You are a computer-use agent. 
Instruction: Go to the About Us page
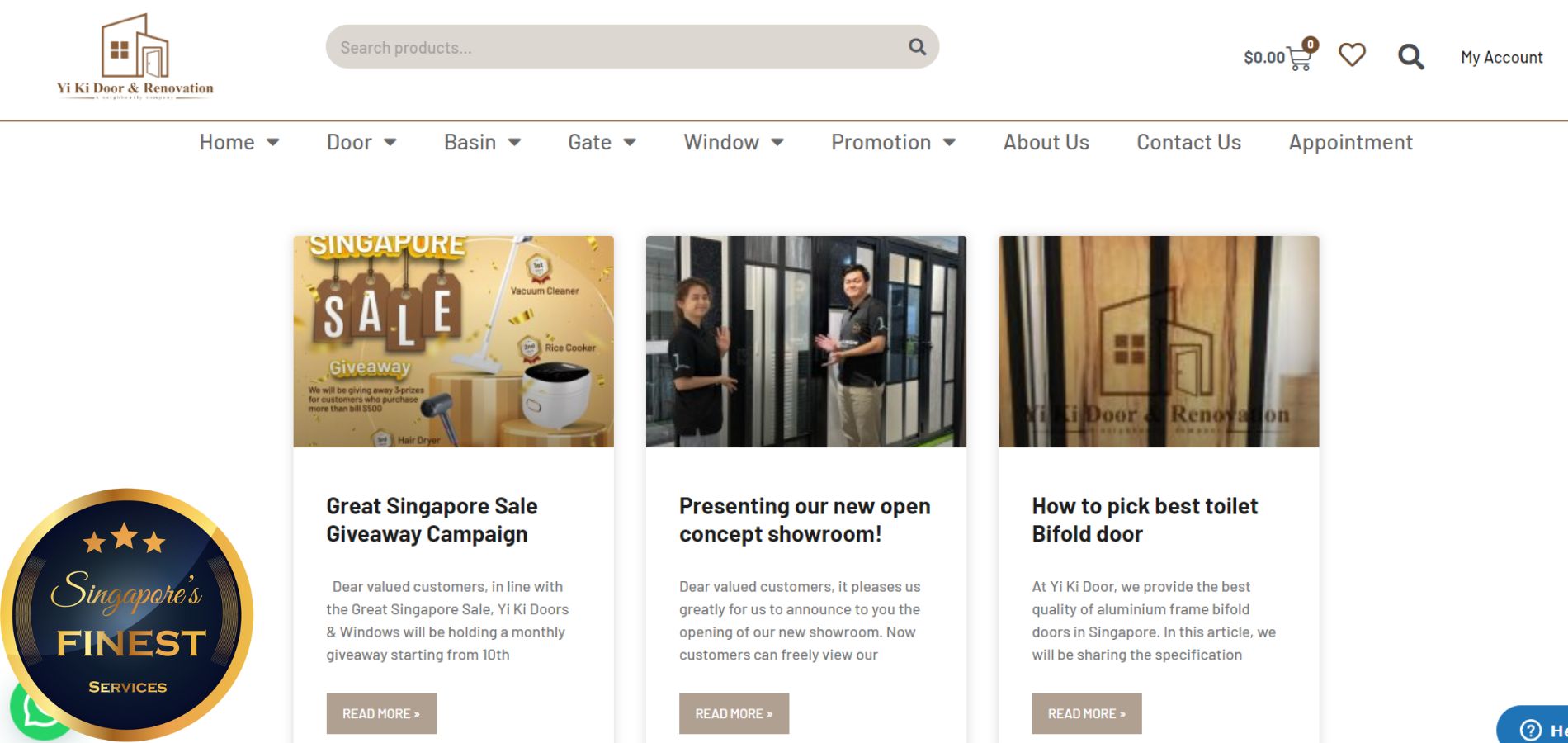[1046, 143]
